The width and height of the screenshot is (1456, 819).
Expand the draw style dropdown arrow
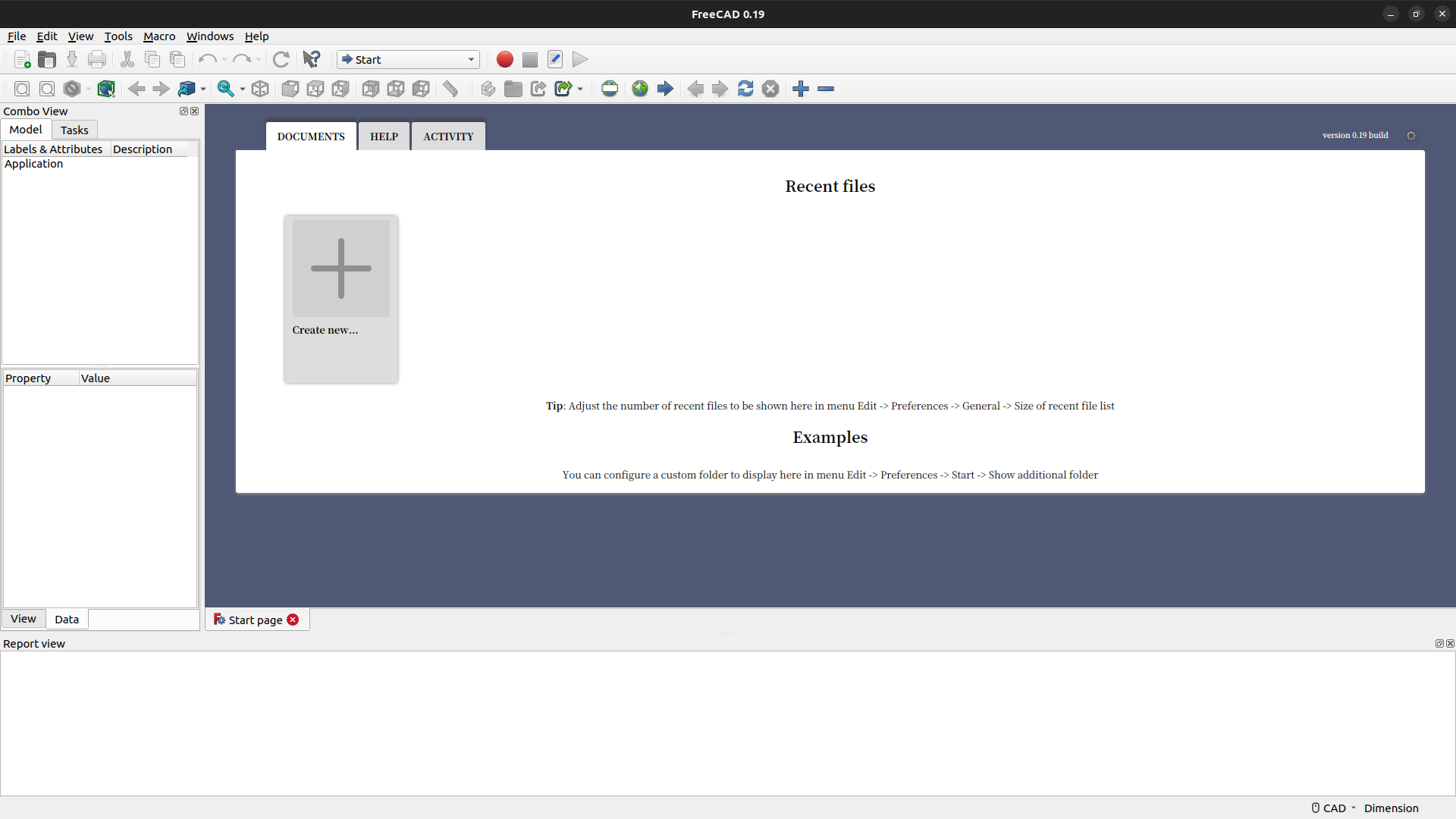click(89, 89)
